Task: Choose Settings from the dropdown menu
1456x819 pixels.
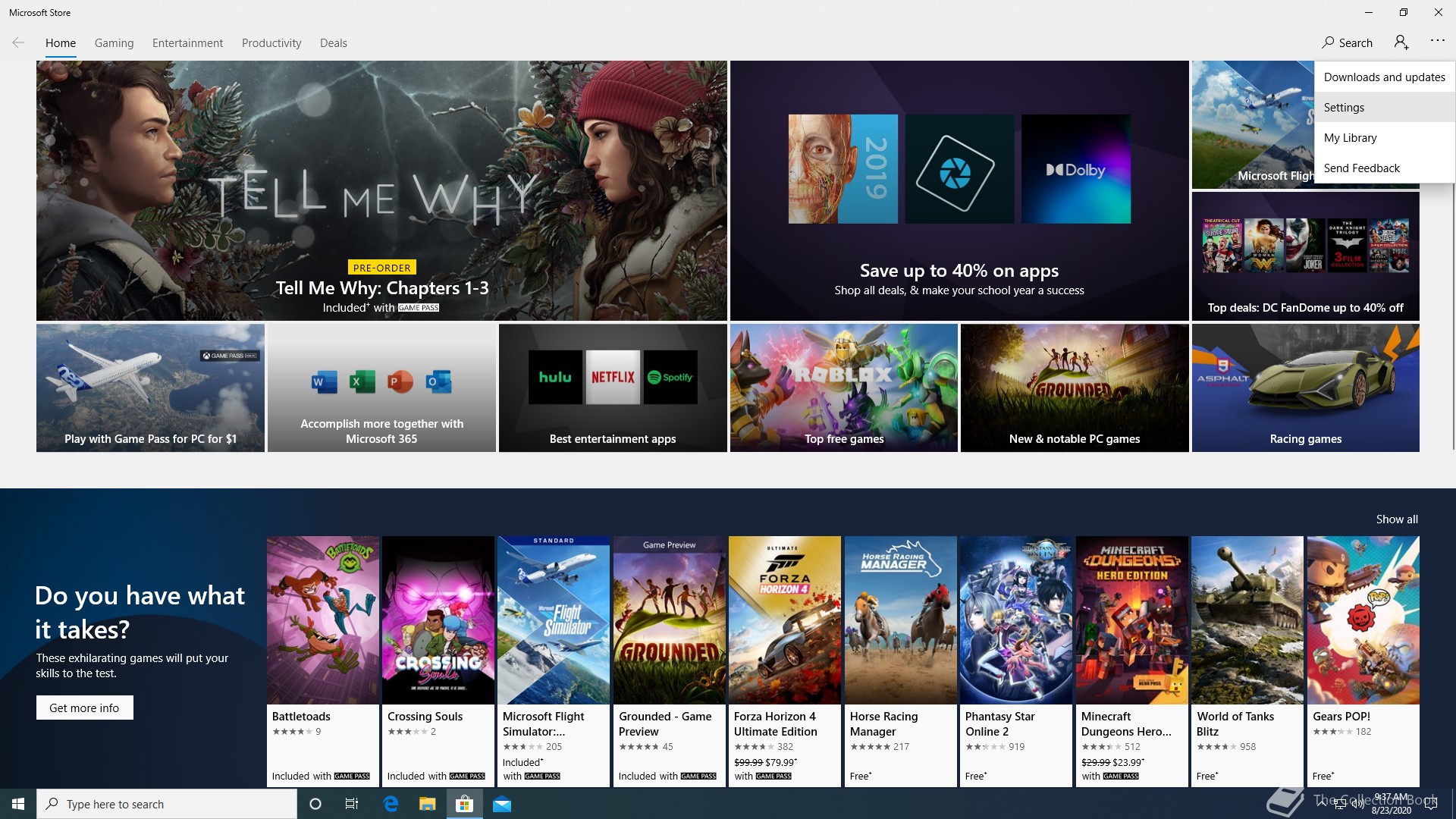Action: coord(1385,107)
